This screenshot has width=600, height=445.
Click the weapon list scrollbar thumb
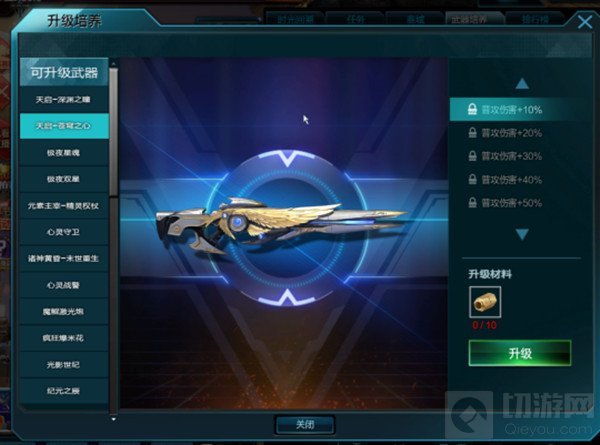coord(114,132)
